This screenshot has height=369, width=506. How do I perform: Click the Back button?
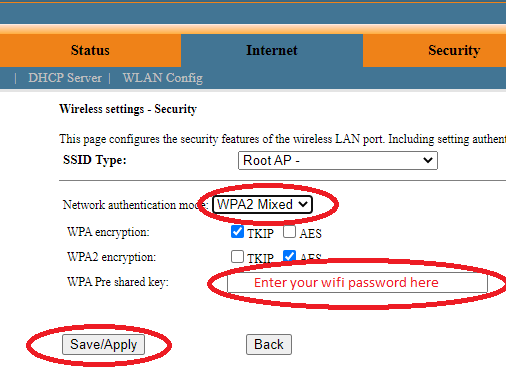[269, 344]
